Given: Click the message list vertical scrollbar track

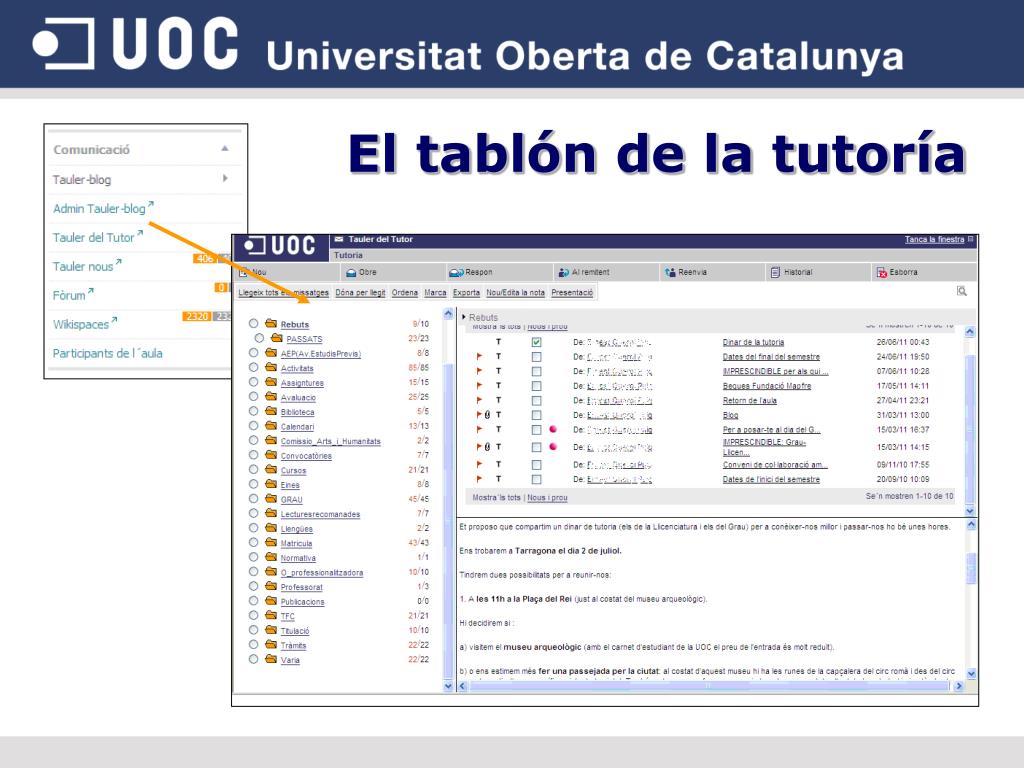Looking at the screenshot, I should click(x=970, y=421).
